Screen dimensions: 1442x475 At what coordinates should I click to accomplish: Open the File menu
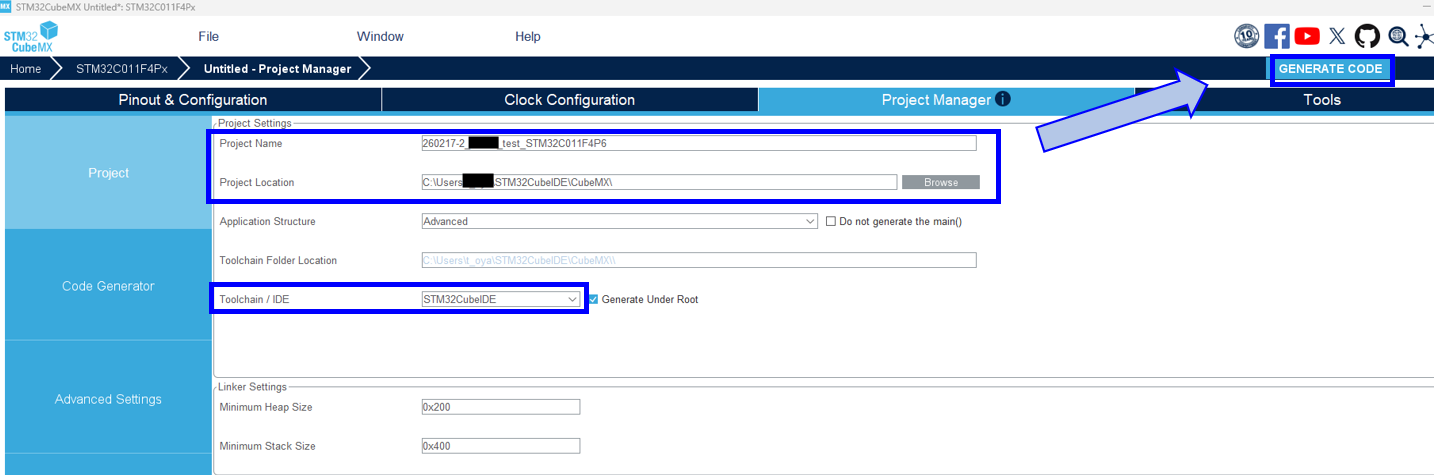tap(208, 36)
